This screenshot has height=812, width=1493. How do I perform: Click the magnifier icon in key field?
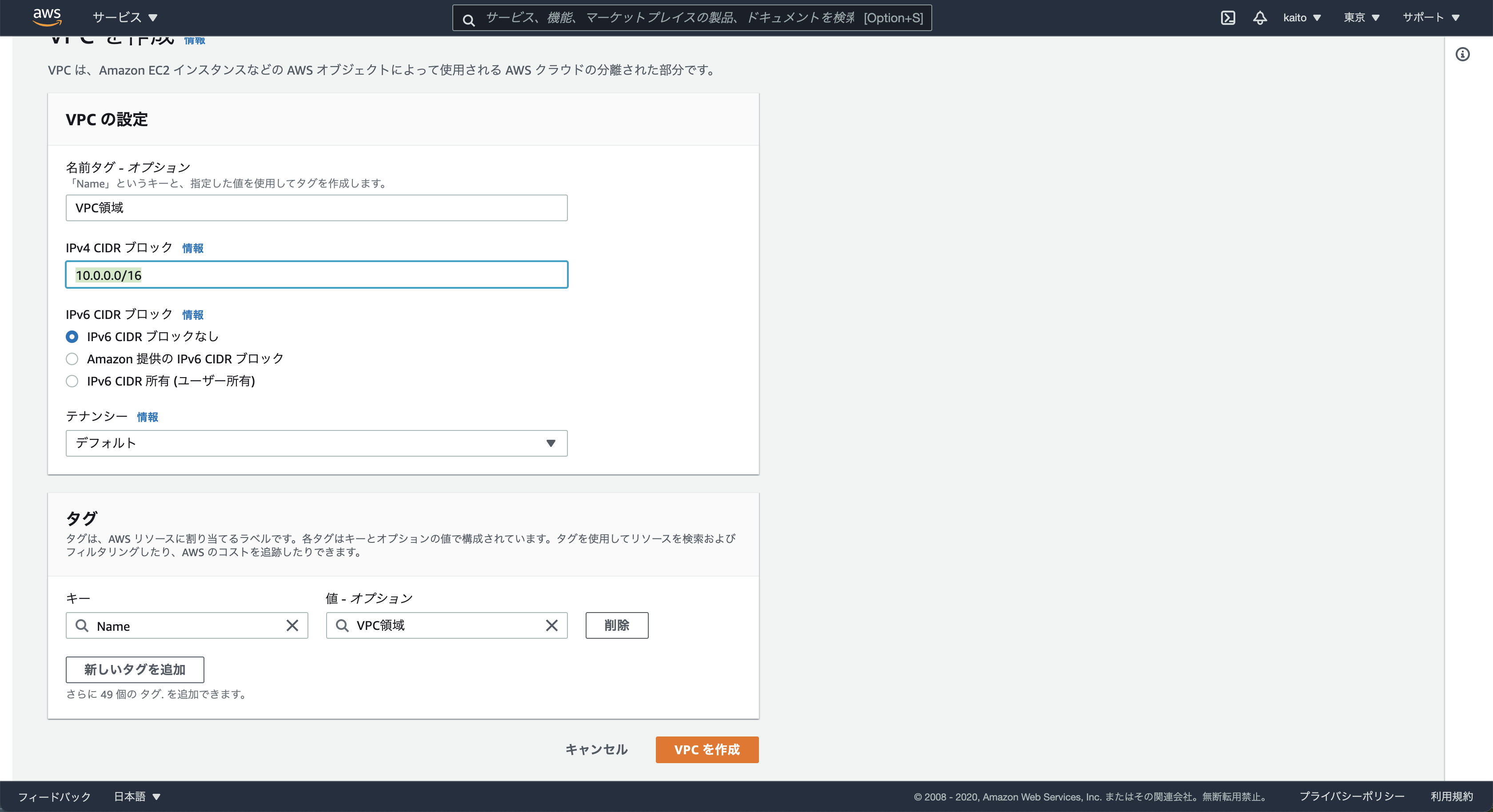click(82, 625)
